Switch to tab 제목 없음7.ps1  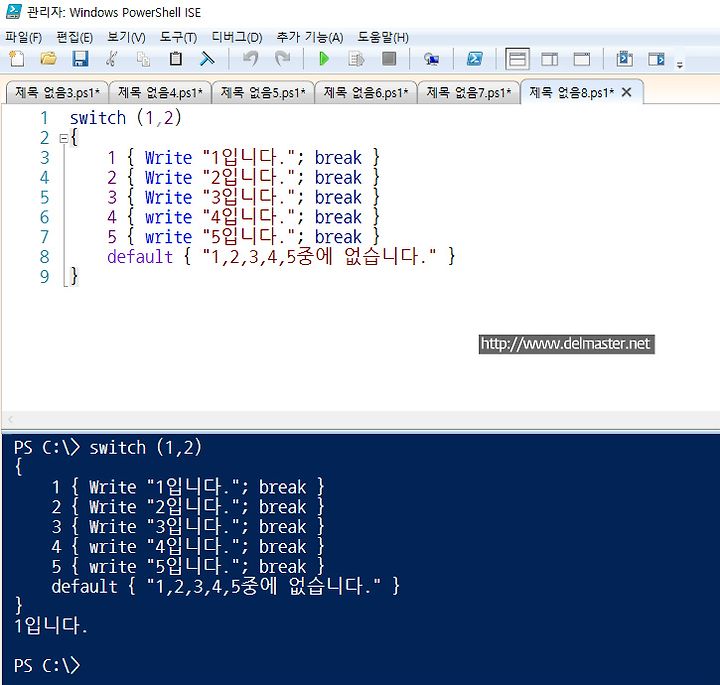pos(468,92)
